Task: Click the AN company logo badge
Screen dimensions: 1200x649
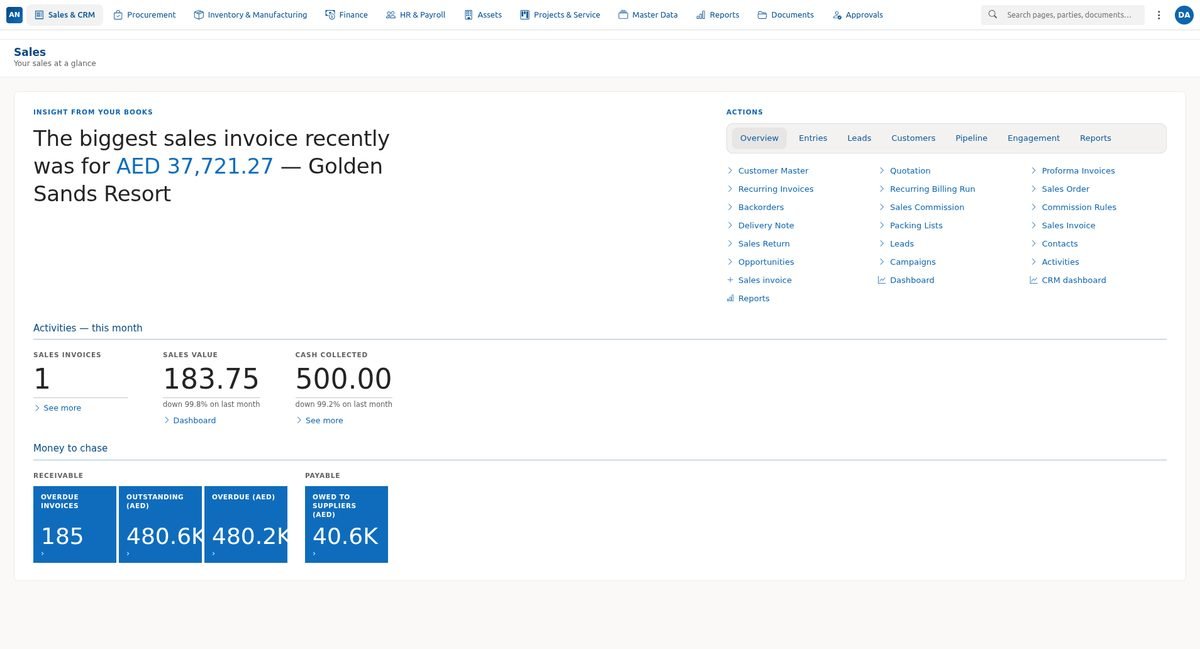Action: 14,15
